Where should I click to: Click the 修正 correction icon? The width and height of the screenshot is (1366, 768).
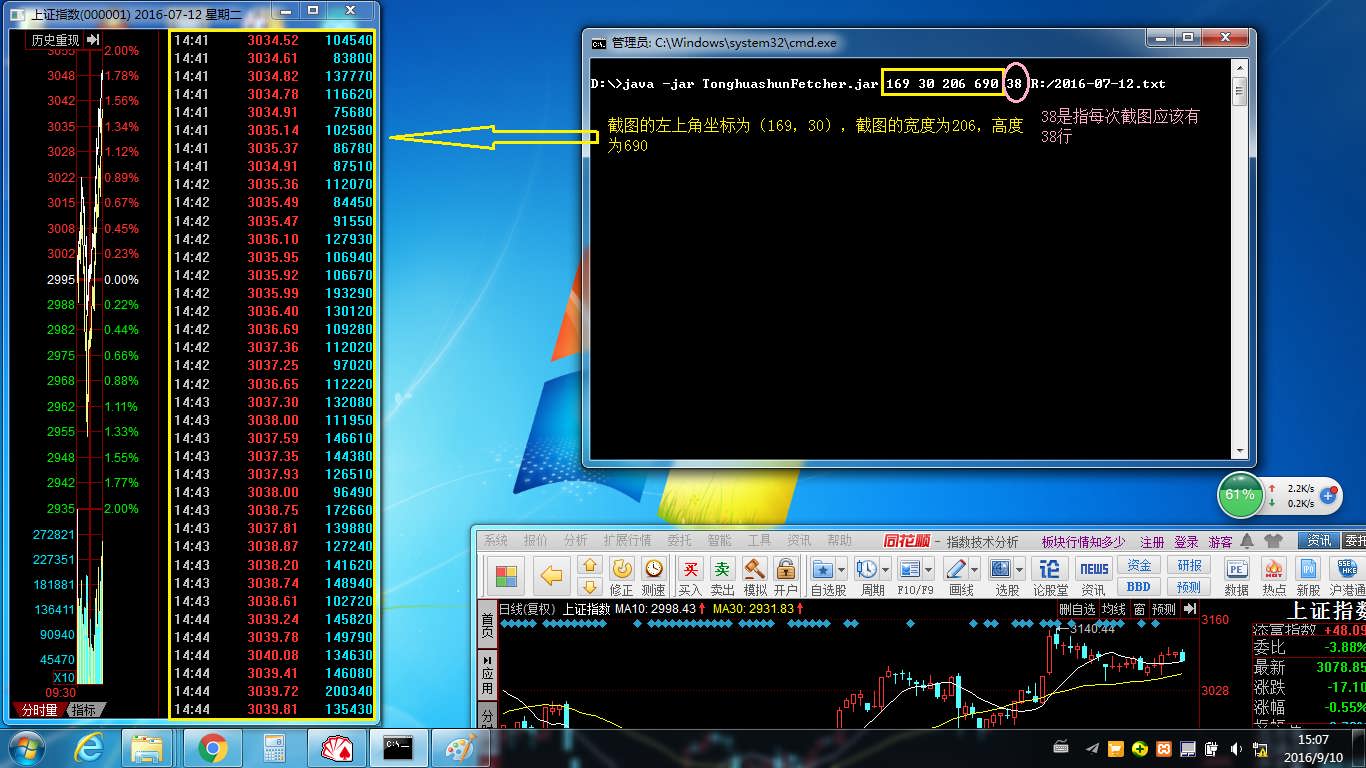coord(622,569)
